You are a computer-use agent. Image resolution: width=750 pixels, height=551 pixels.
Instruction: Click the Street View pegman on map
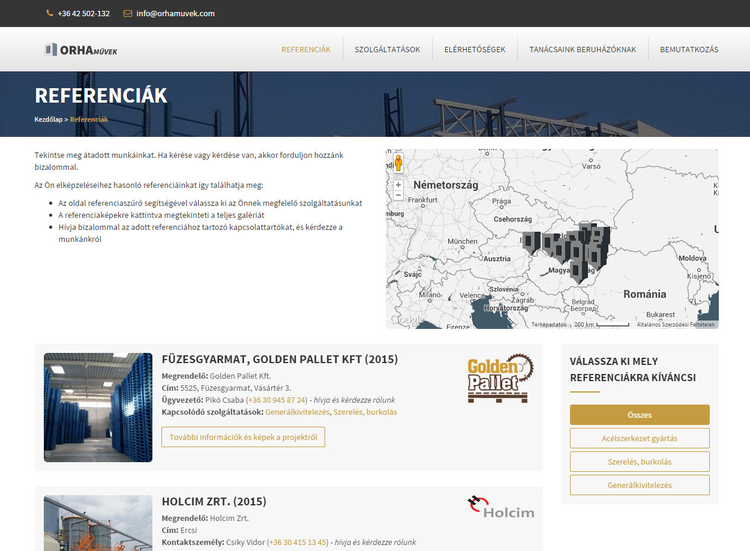(x=398, y=163)
